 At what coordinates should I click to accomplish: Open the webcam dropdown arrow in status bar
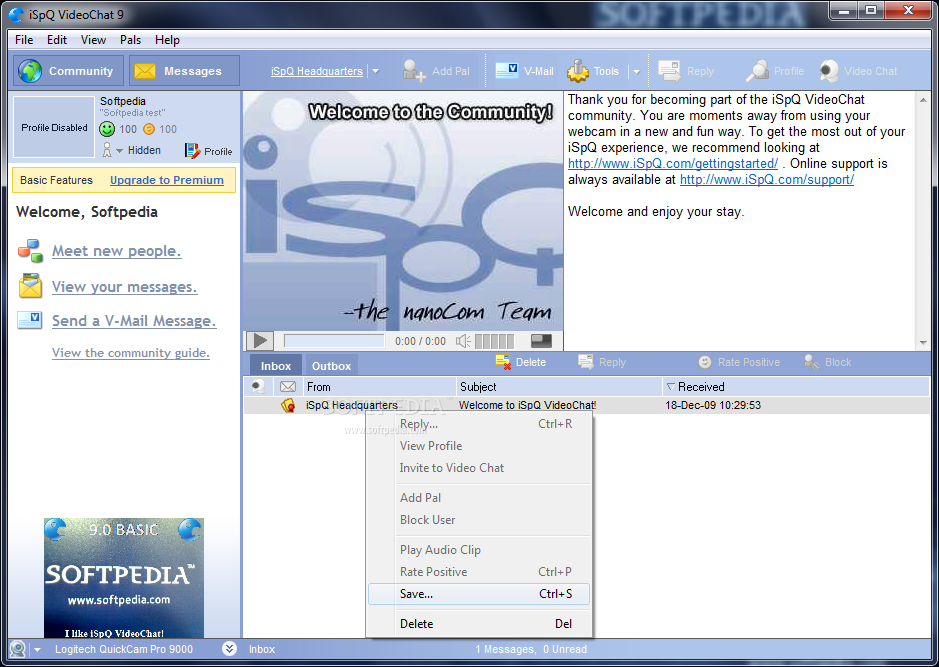coord(37,649)
